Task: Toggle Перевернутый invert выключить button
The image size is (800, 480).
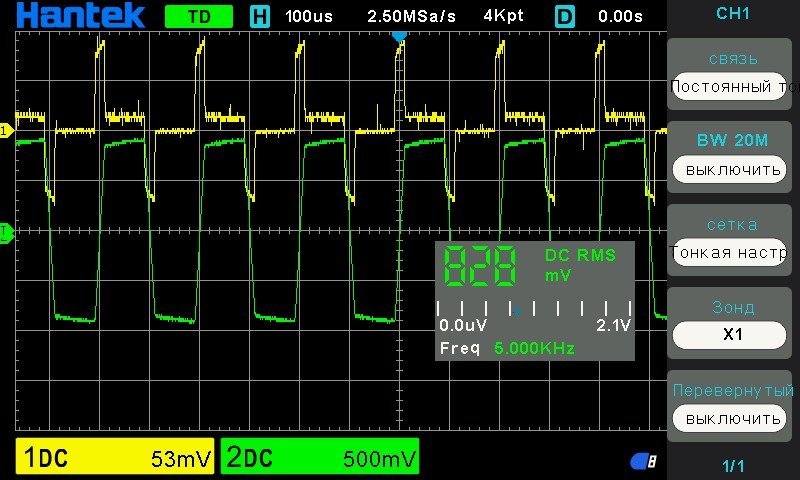Action: (x=733, y=418)
